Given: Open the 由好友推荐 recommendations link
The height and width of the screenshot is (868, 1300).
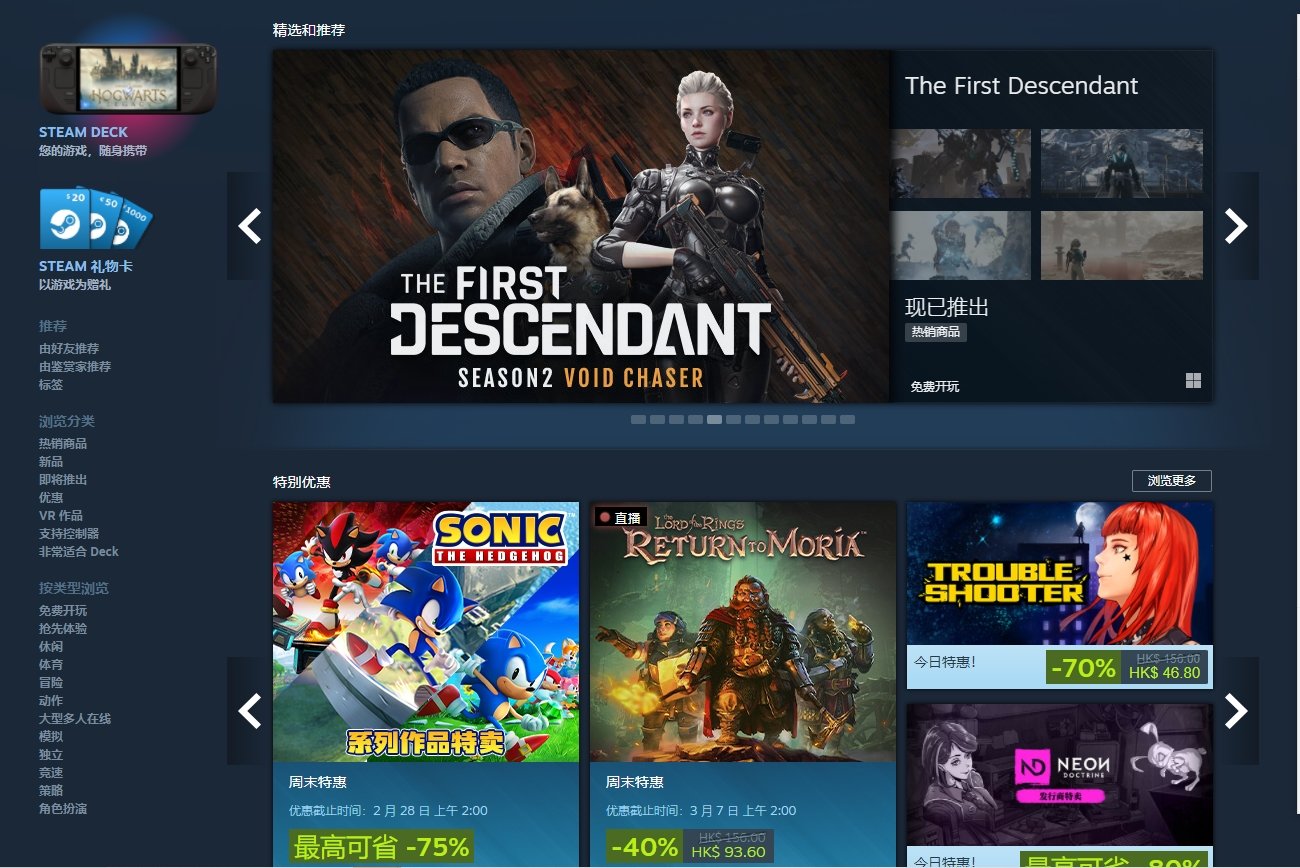Looking at the screenshot, I should tap(69, 348).
